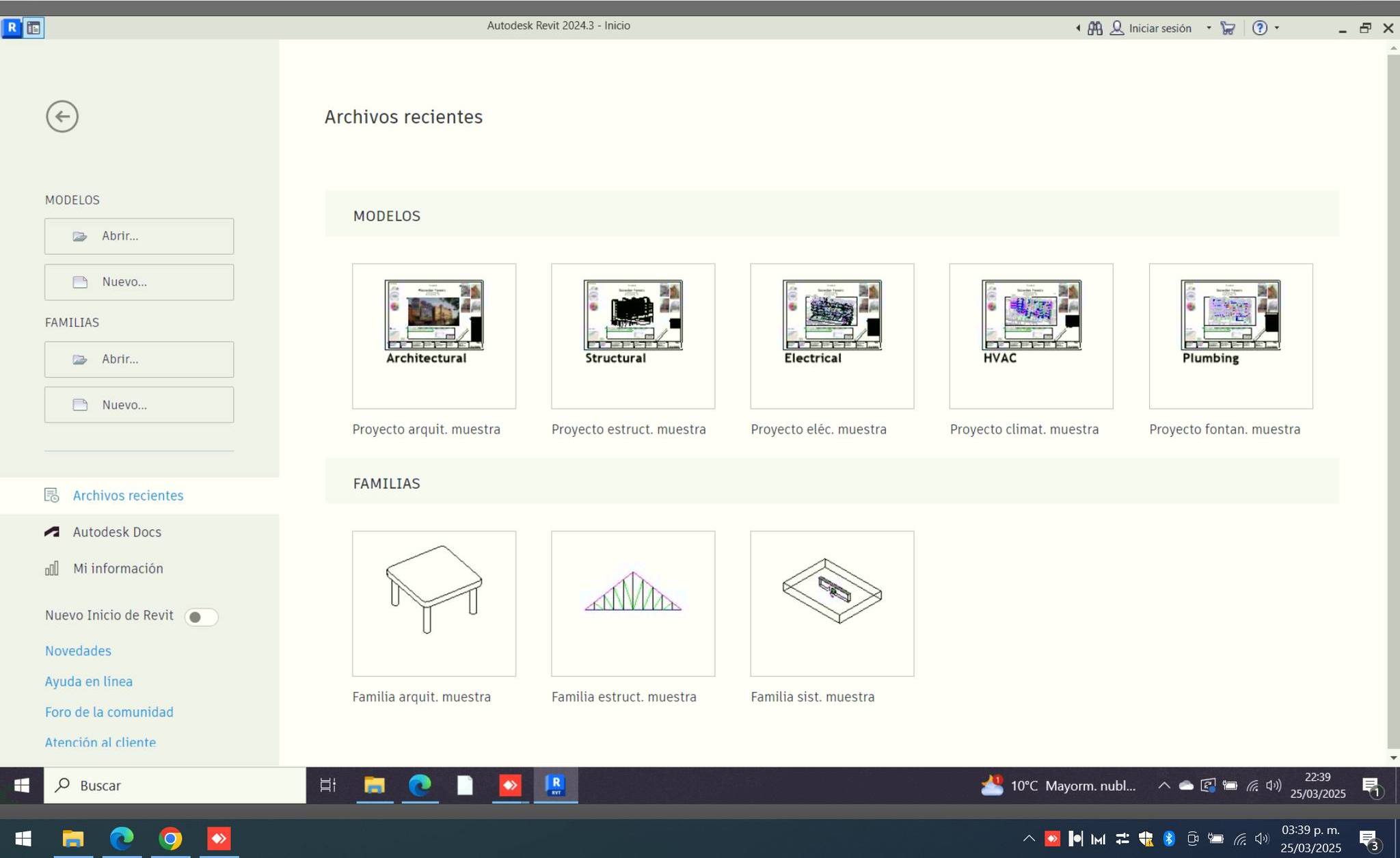The height and width of the screenshot is (858, 1400).
Task: Click the Archivos recientes sidebar icon
Action: tap(52, 495)
